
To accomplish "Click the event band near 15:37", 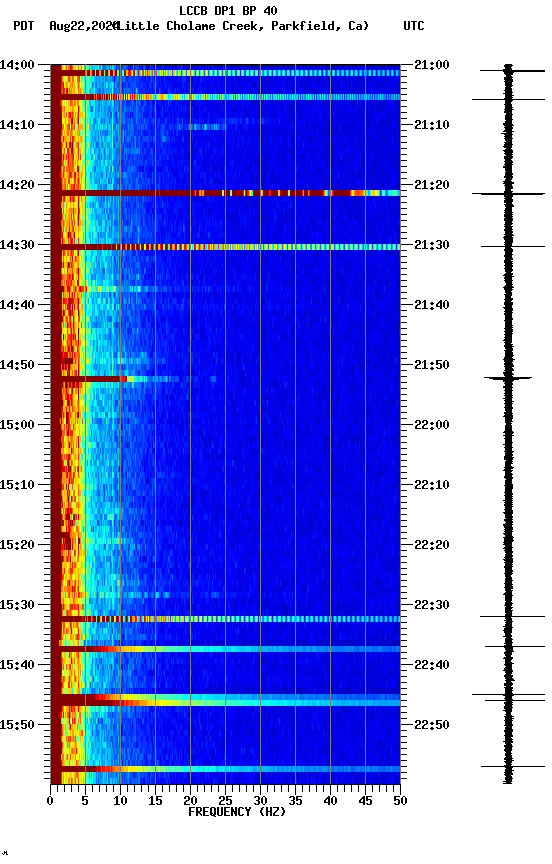I will [x=225, y=649].
